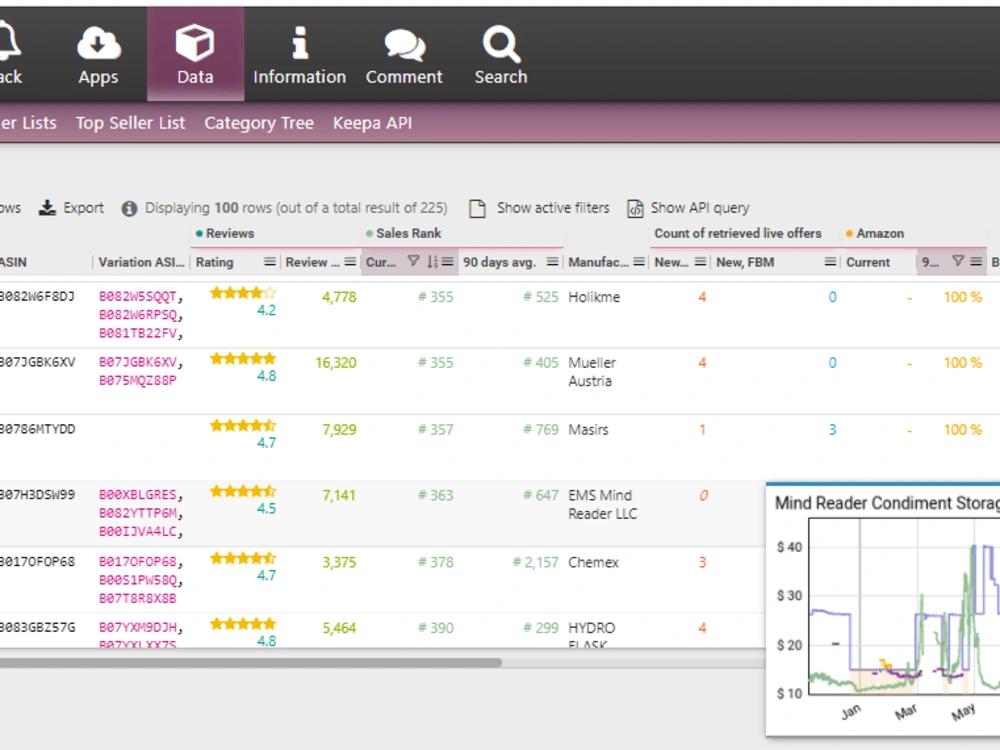Click New FBM value 3 in Masirs row
Image resolution: width=1000 pixels, height=750 pixels.
click(x=832, y=430)
